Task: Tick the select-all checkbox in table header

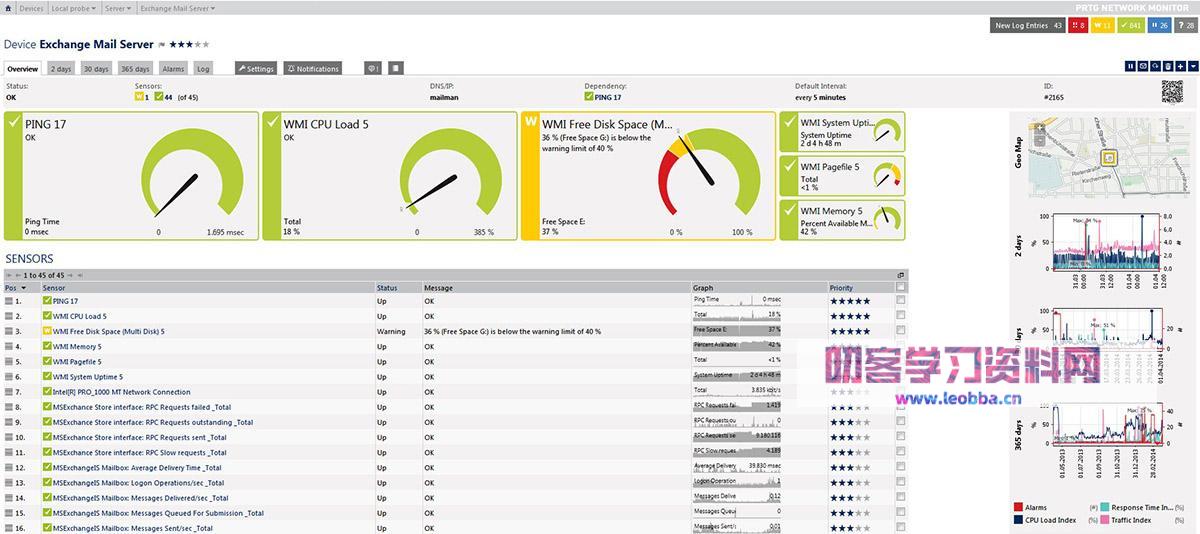Action: (x=901, y=287)
